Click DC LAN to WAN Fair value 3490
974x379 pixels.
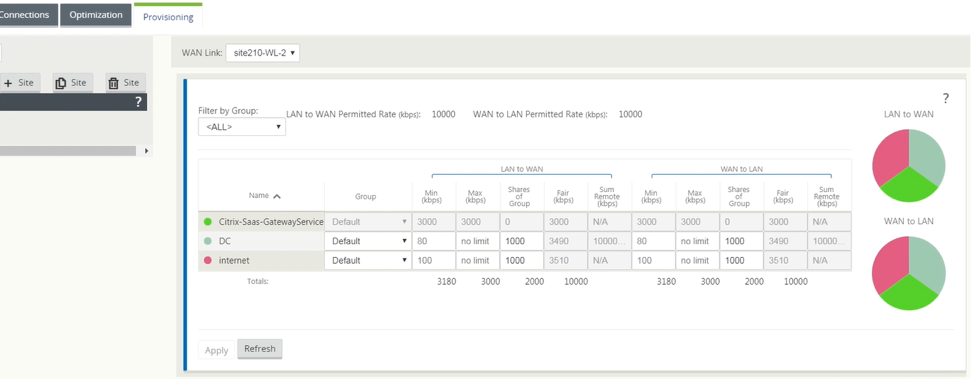coord(566,241)
